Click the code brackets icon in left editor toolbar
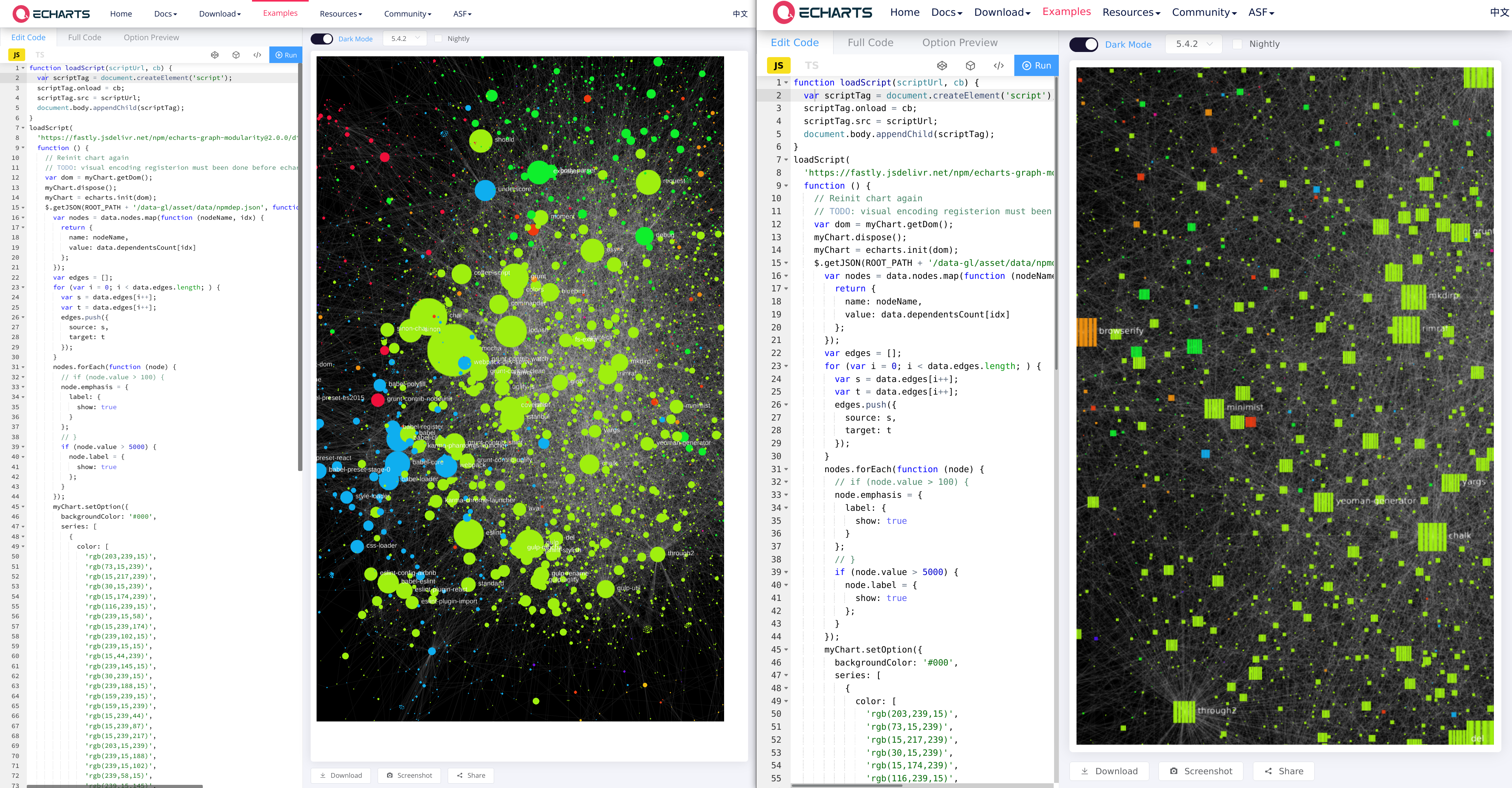Image resolution: width=1512 pixels, height=788 pixels. 257,55
